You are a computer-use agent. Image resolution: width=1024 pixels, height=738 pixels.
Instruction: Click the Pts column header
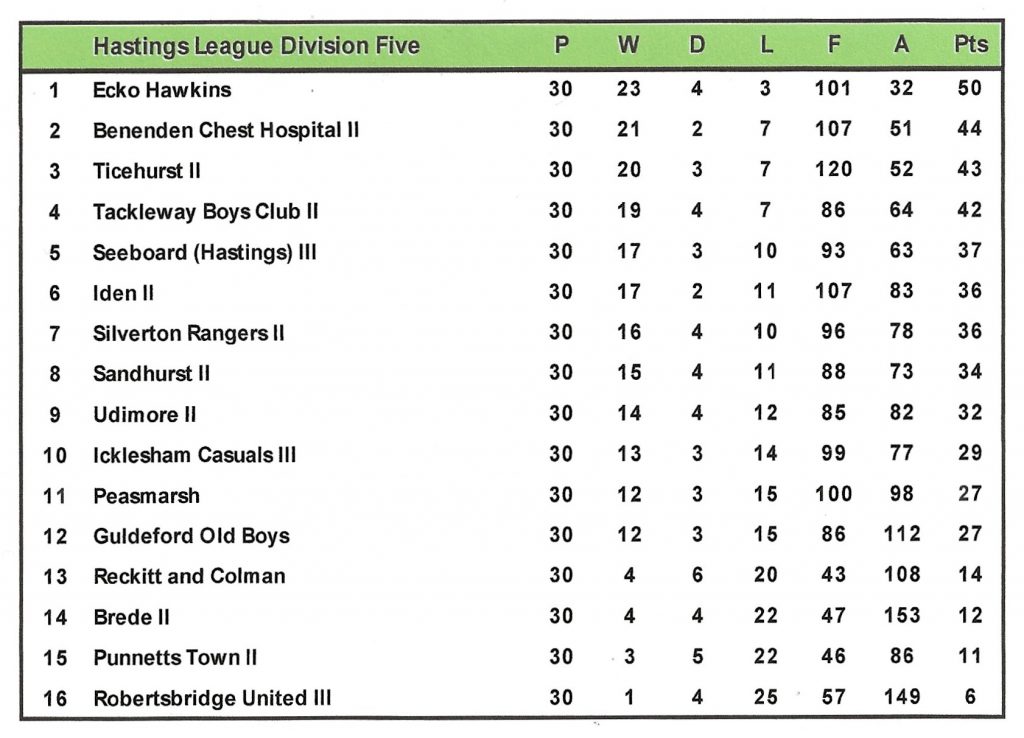[x=970, y=44]
